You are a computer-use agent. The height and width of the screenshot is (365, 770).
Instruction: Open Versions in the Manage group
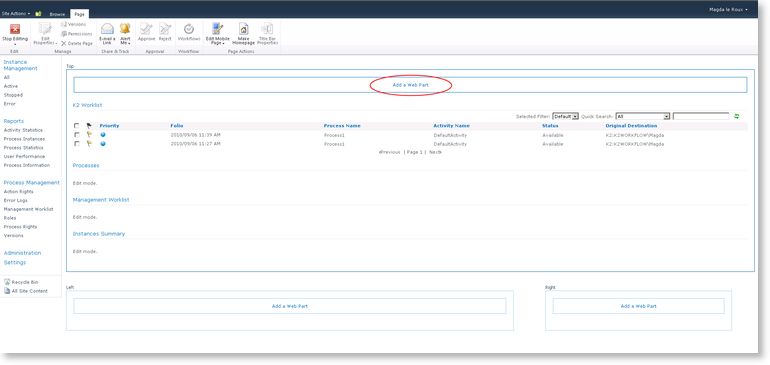click(x=73, y=24)
